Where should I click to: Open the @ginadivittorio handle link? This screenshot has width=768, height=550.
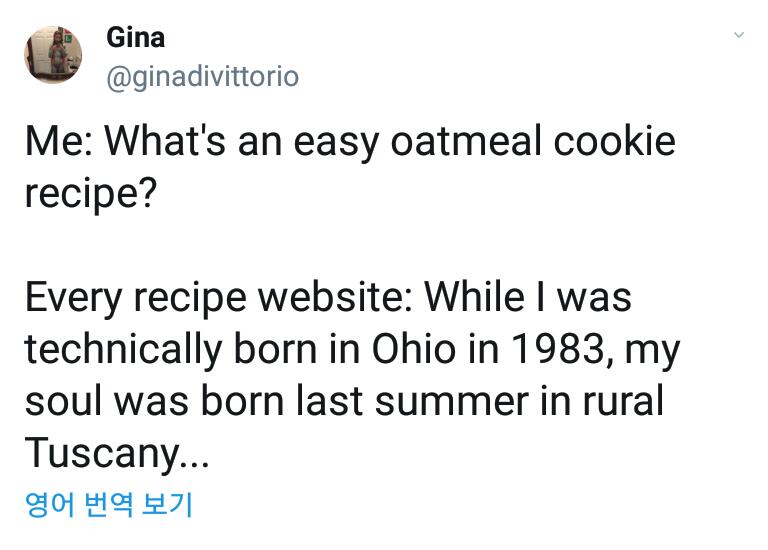point(202,77)
